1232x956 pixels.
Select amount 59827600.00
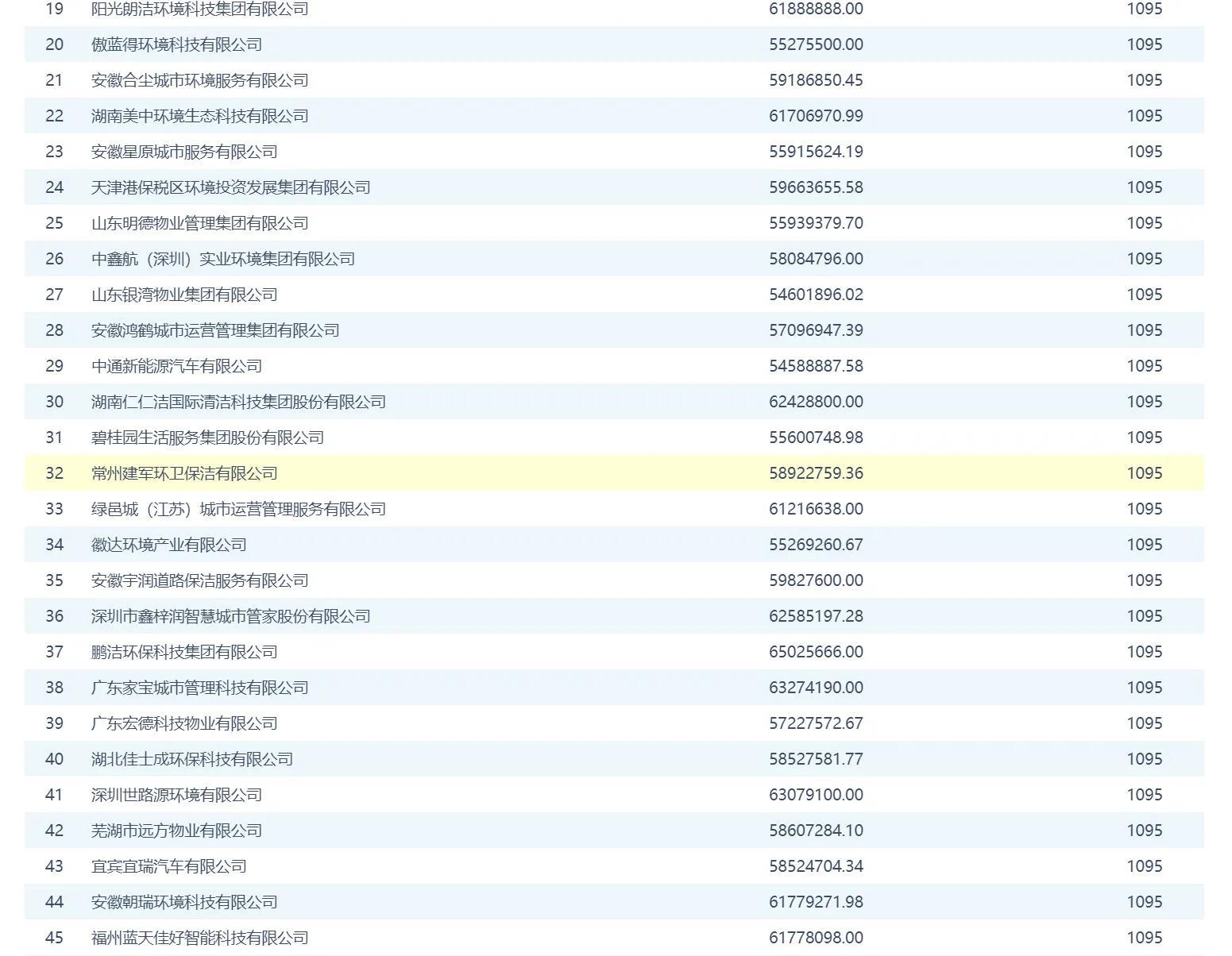coord(816,580)
